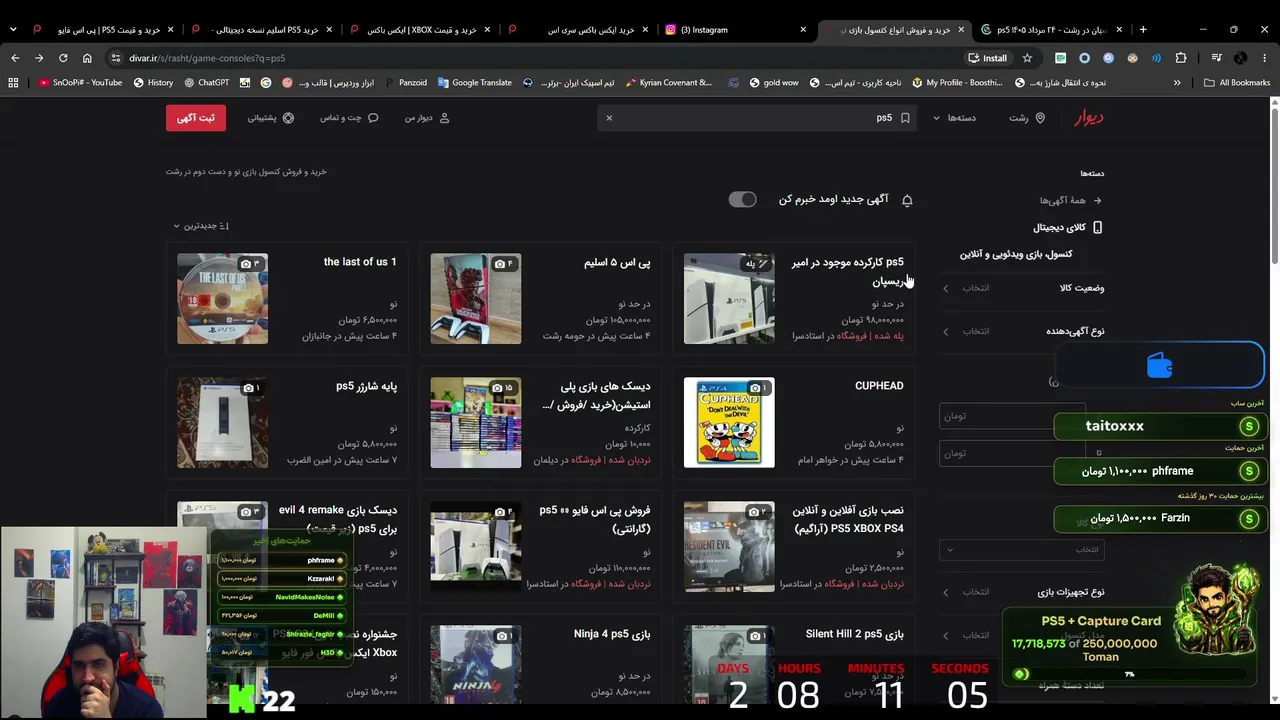This screenshot has width=1280, height=720.
Task: Click the Install app button in address bar
Action: point(987,58)
